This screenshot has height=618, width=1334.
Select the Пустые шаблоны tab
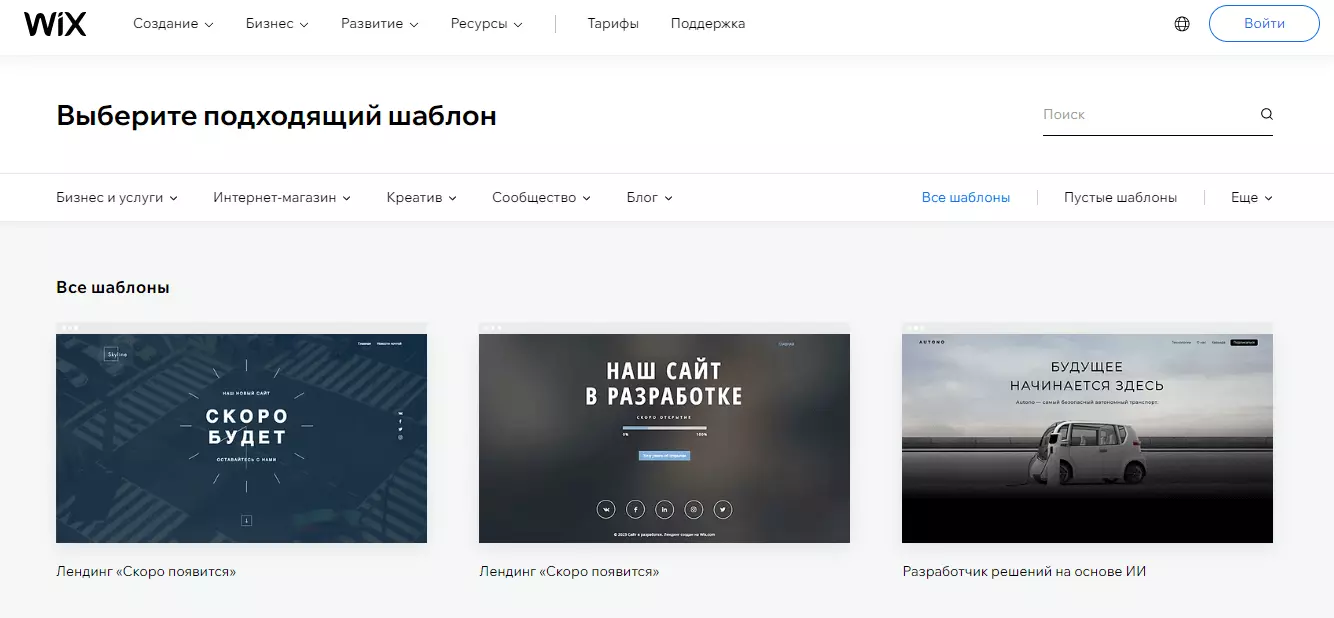click(x=1120, y=198)
